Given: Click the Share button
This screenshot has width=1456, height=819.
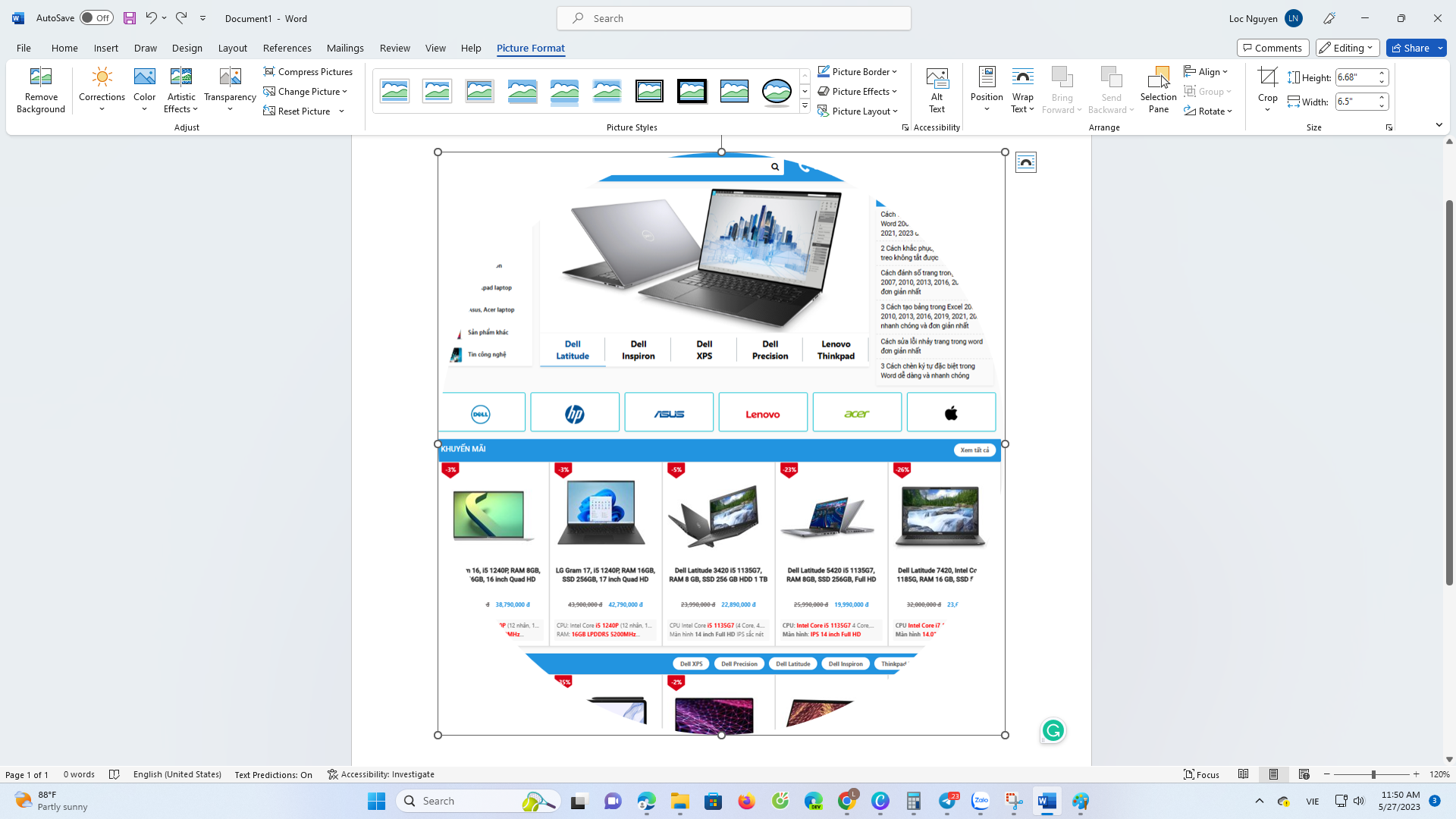Looking at the screenshot, I should point(1410,48).
